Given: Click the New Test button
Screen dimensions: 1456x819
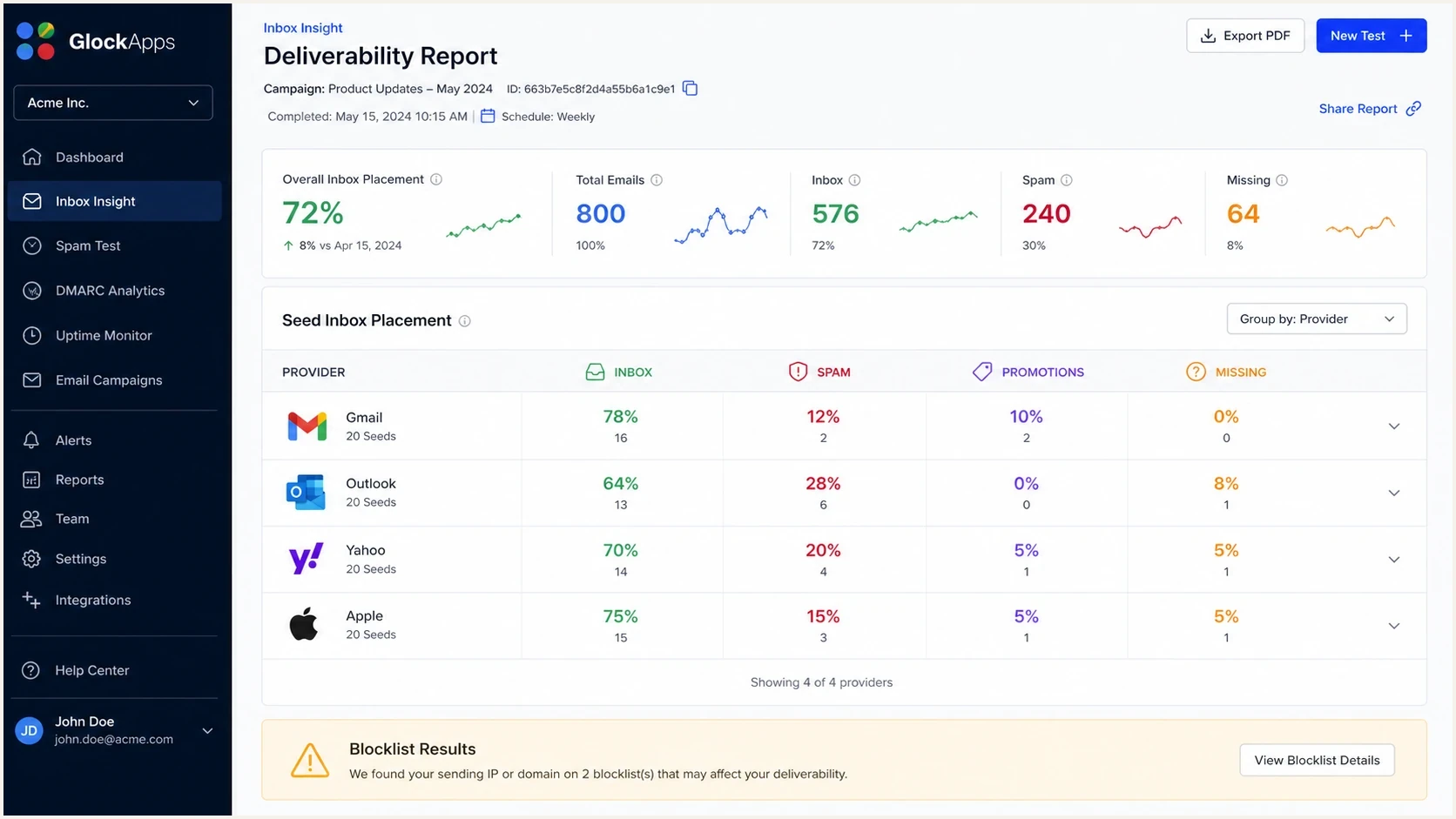Looking at the screenshot, I should (x=1372, y=36).
